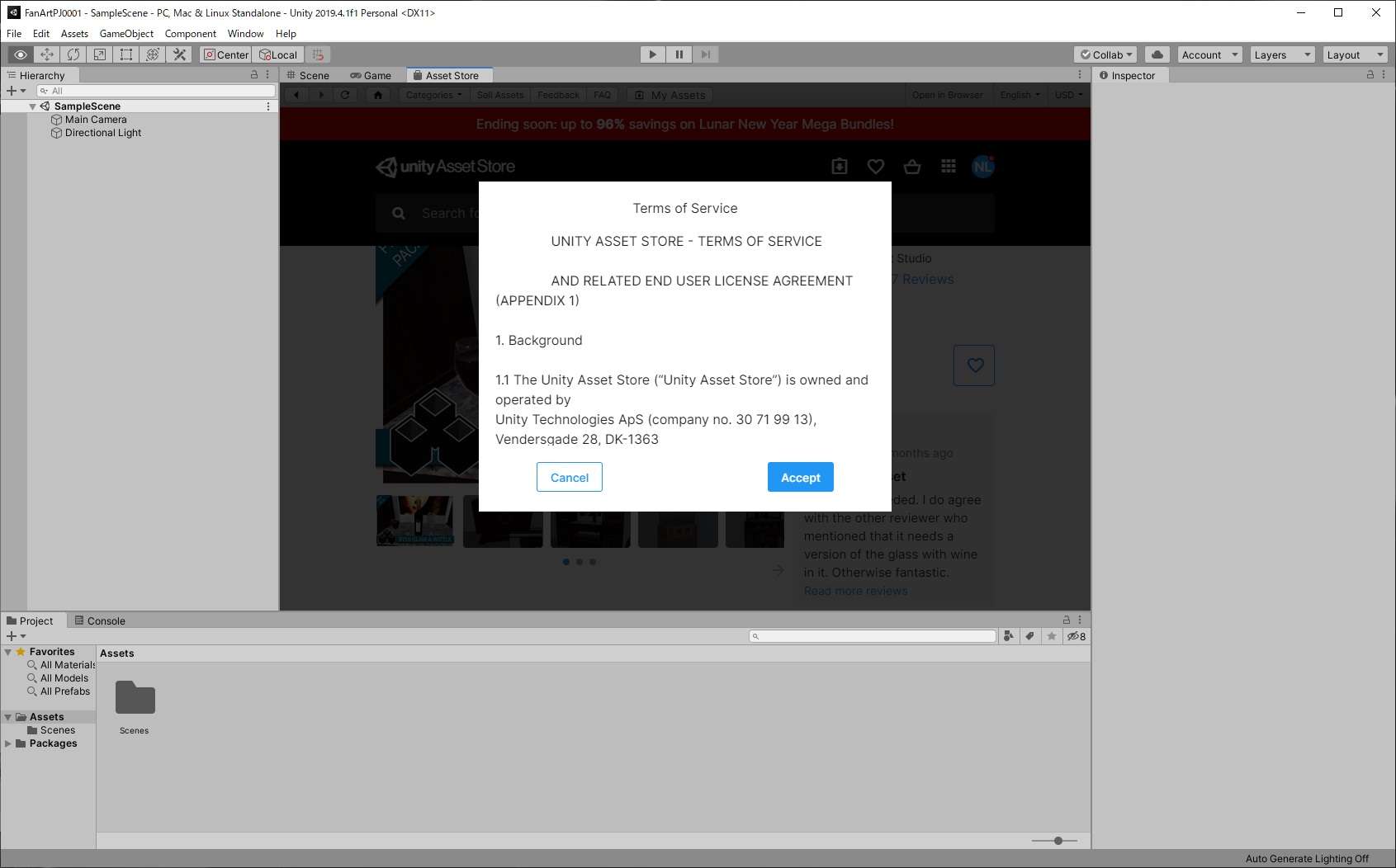This screenshot has width=1396, height=868.
Task: Open Hierarchy create (+) dropdown
Action: (16, 91)
